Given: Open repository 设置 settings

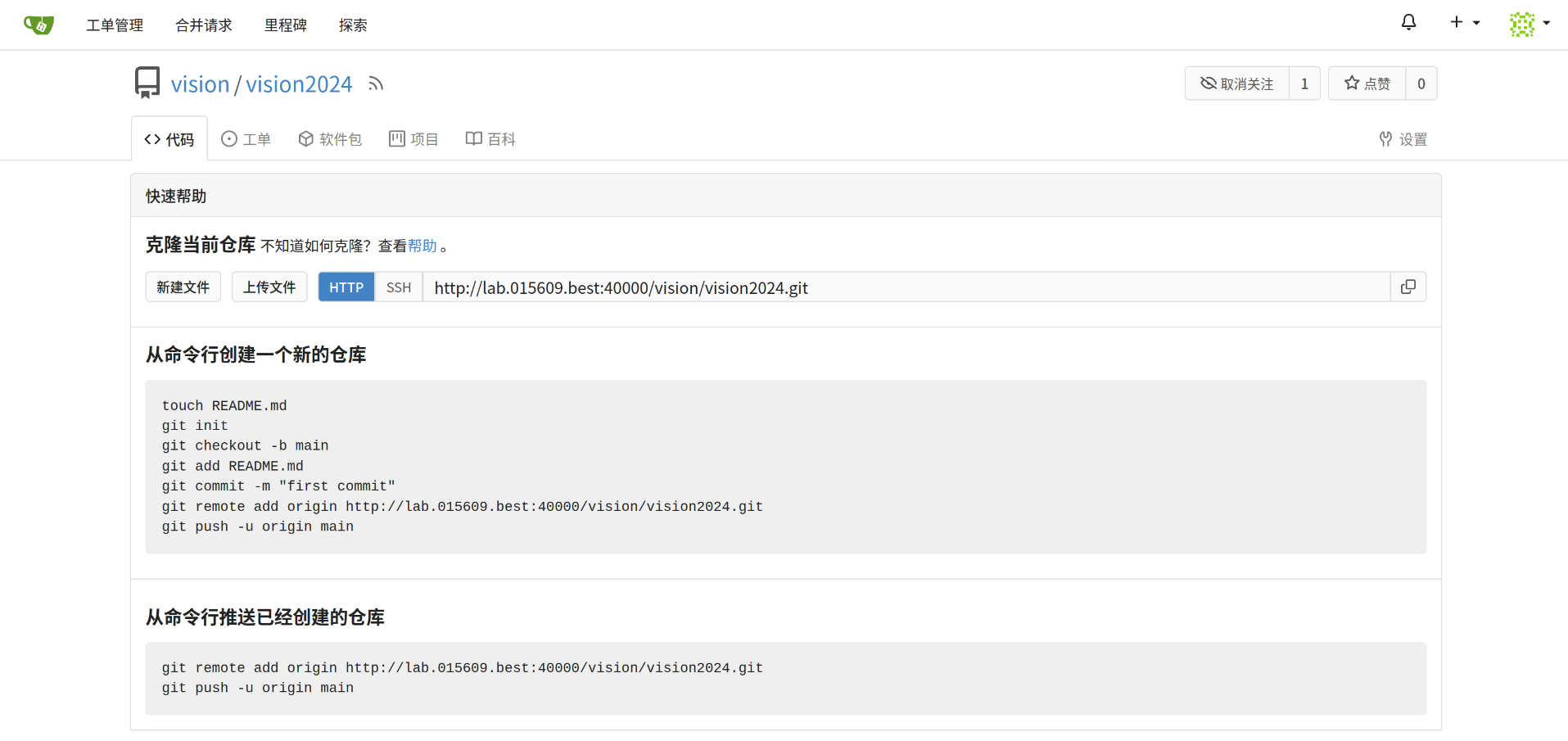Looking at the screenshot, I should (x=1403, y=139).
